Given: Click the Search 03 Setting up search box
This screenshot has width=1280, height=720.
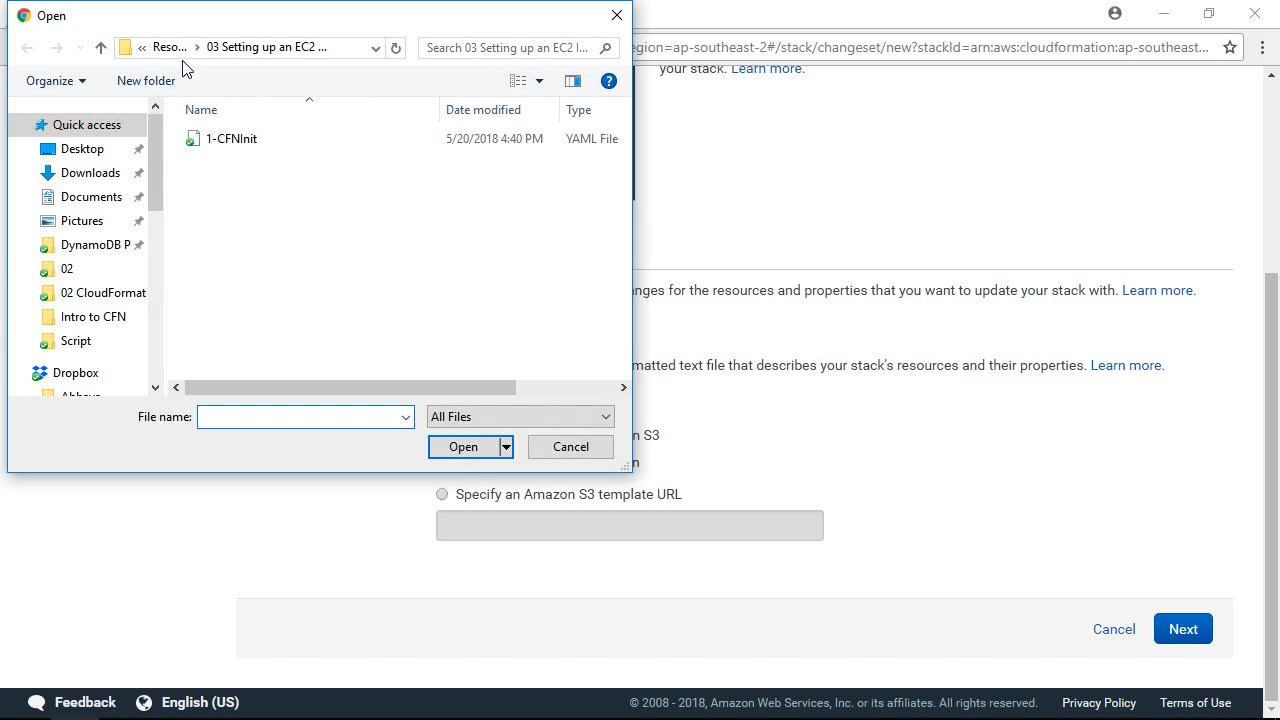Looking at the screenshot, I should [506, 48].
